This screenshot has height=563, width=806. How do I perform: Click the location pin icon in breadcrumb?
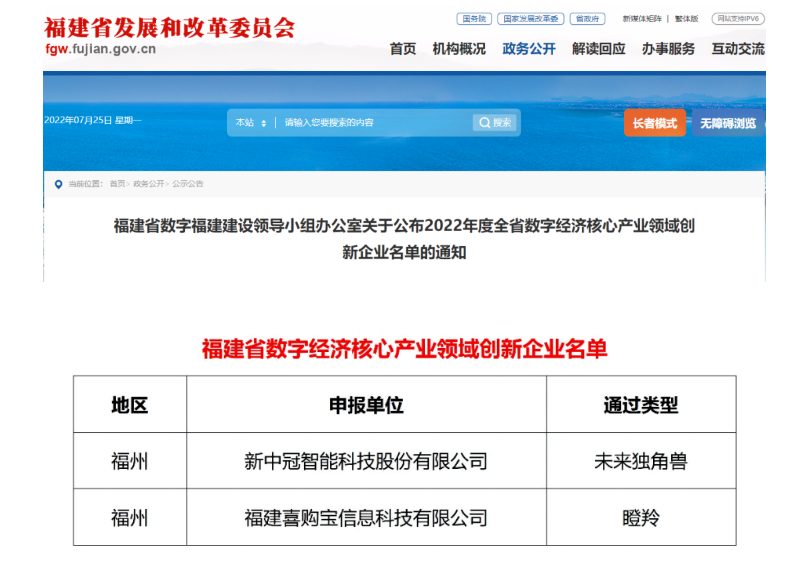58,184
